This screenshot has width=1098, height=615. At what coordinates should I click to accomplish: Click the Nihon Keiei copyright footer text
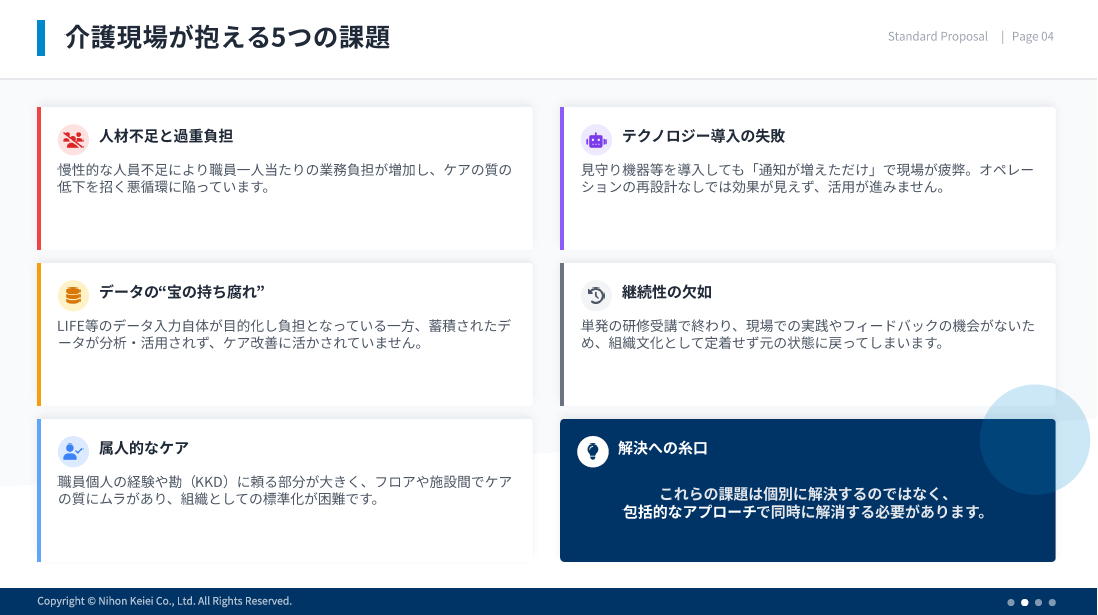point(164,601)
